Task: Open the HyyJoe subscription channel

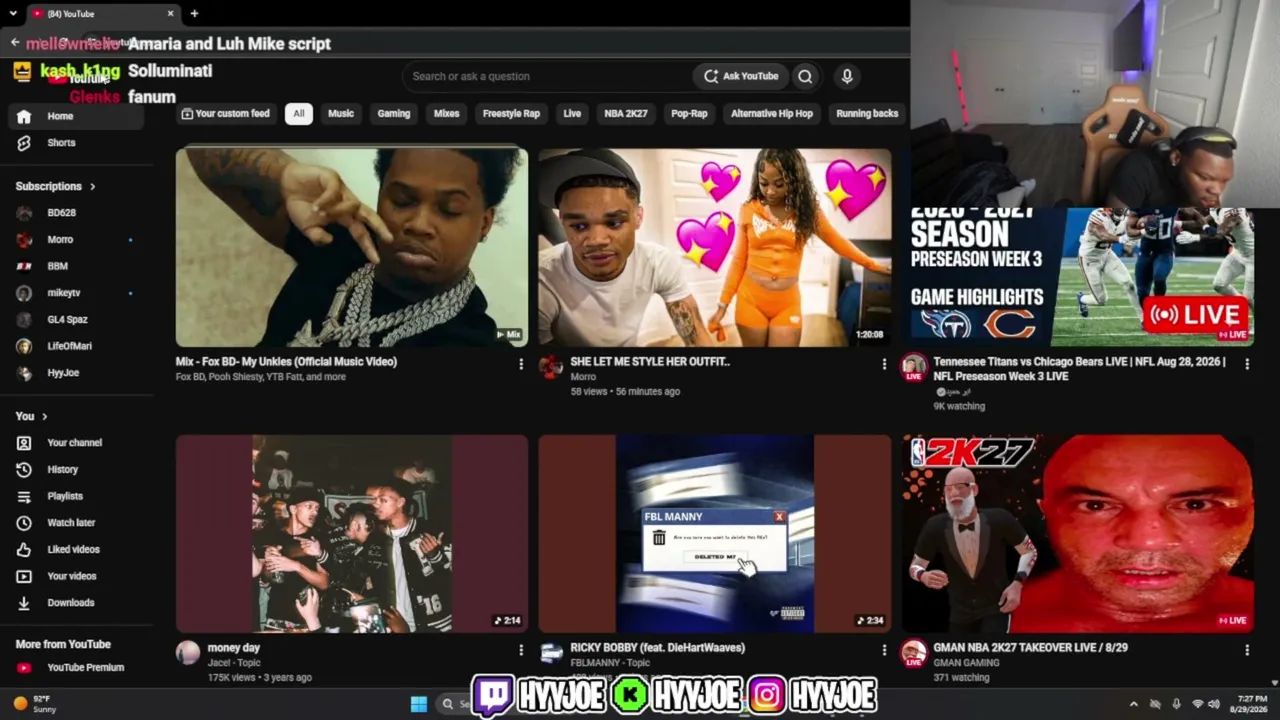Action: 75,373
